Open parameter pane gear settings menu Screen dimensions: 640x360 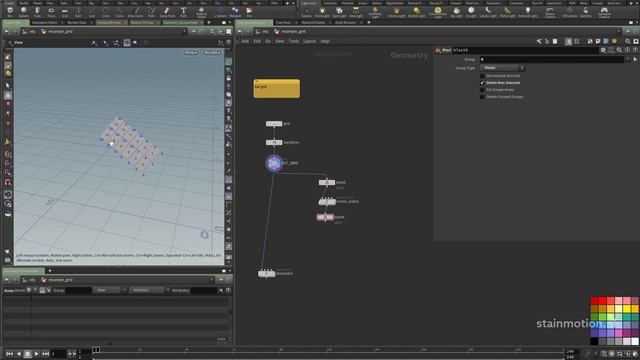coord(603,50)
